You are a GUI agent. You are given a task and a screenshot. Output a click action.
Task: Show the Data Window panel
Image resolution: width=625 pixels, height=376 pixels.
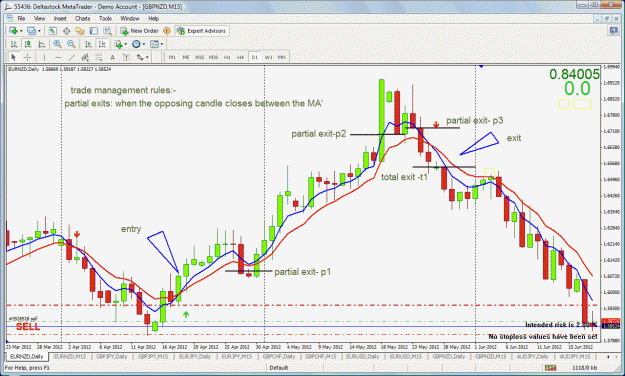pyautogui.click(x=67, y=31)
